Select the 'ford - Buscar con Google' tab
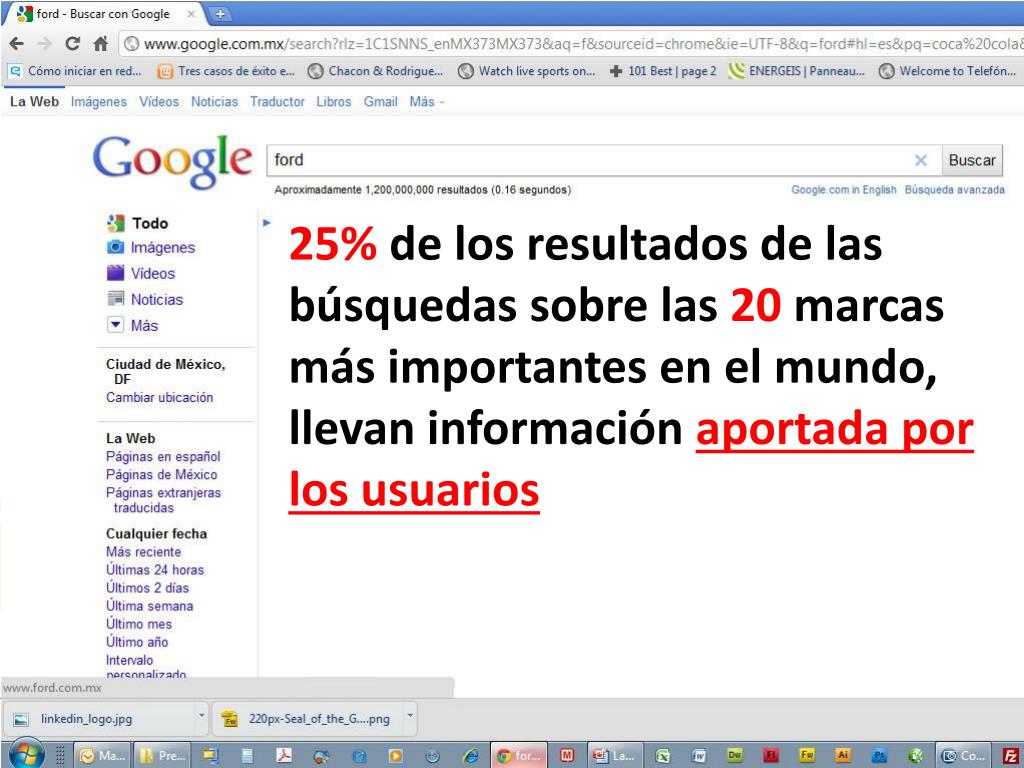Viewport: 1024px width, 768px height. (x=103, y=13)
